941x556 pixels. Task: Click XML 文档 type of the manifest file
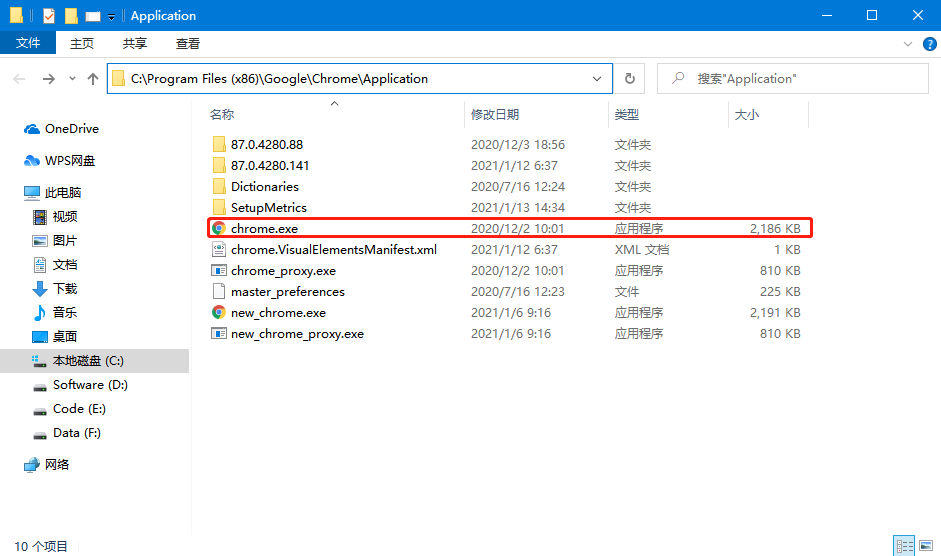(x=642, y=249)
